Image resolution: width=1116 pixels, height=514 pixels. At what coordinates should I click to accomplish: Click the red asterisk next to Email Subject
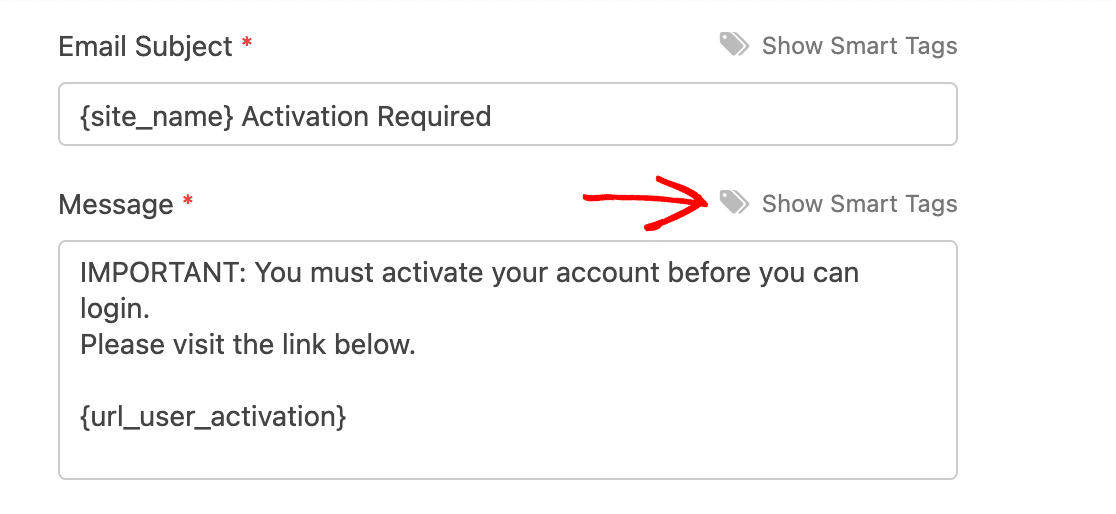tap(247, 46)
